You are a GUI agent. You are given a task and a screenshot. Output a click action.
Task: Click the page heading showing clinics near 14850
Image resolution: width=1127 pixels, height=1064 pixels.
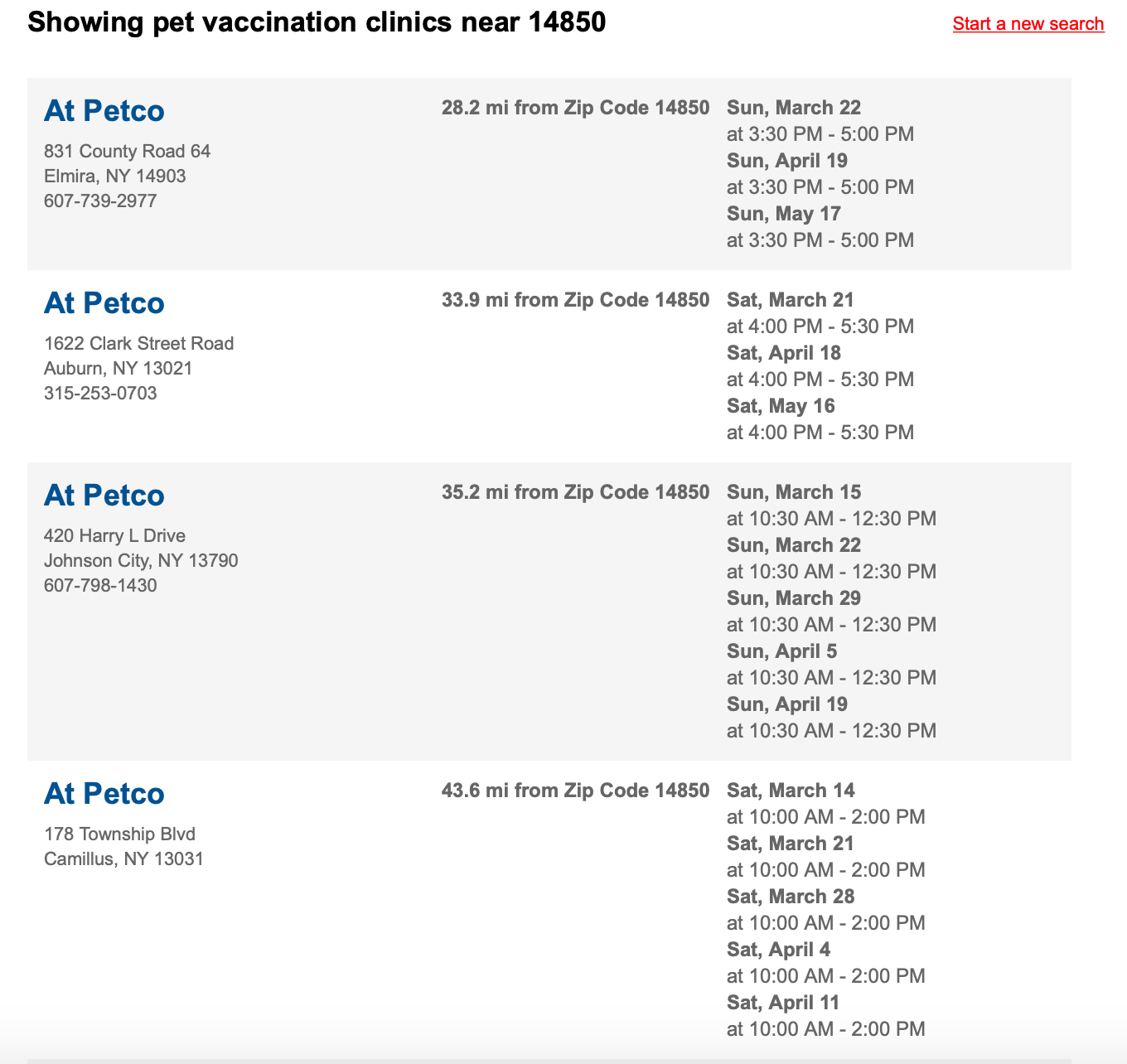coord(317,22)
